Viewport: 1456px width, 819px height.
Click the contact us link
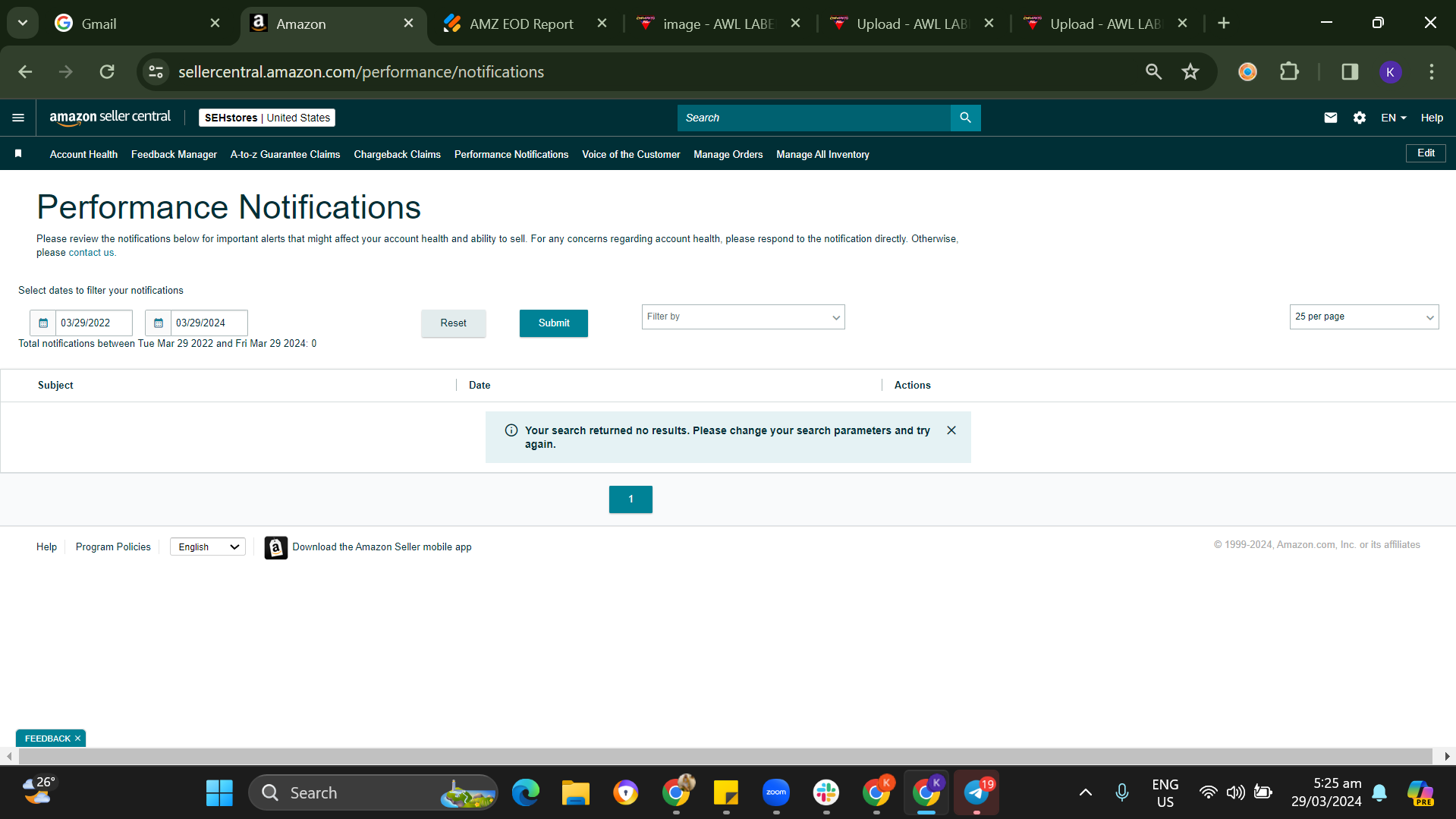click(91, 253)
